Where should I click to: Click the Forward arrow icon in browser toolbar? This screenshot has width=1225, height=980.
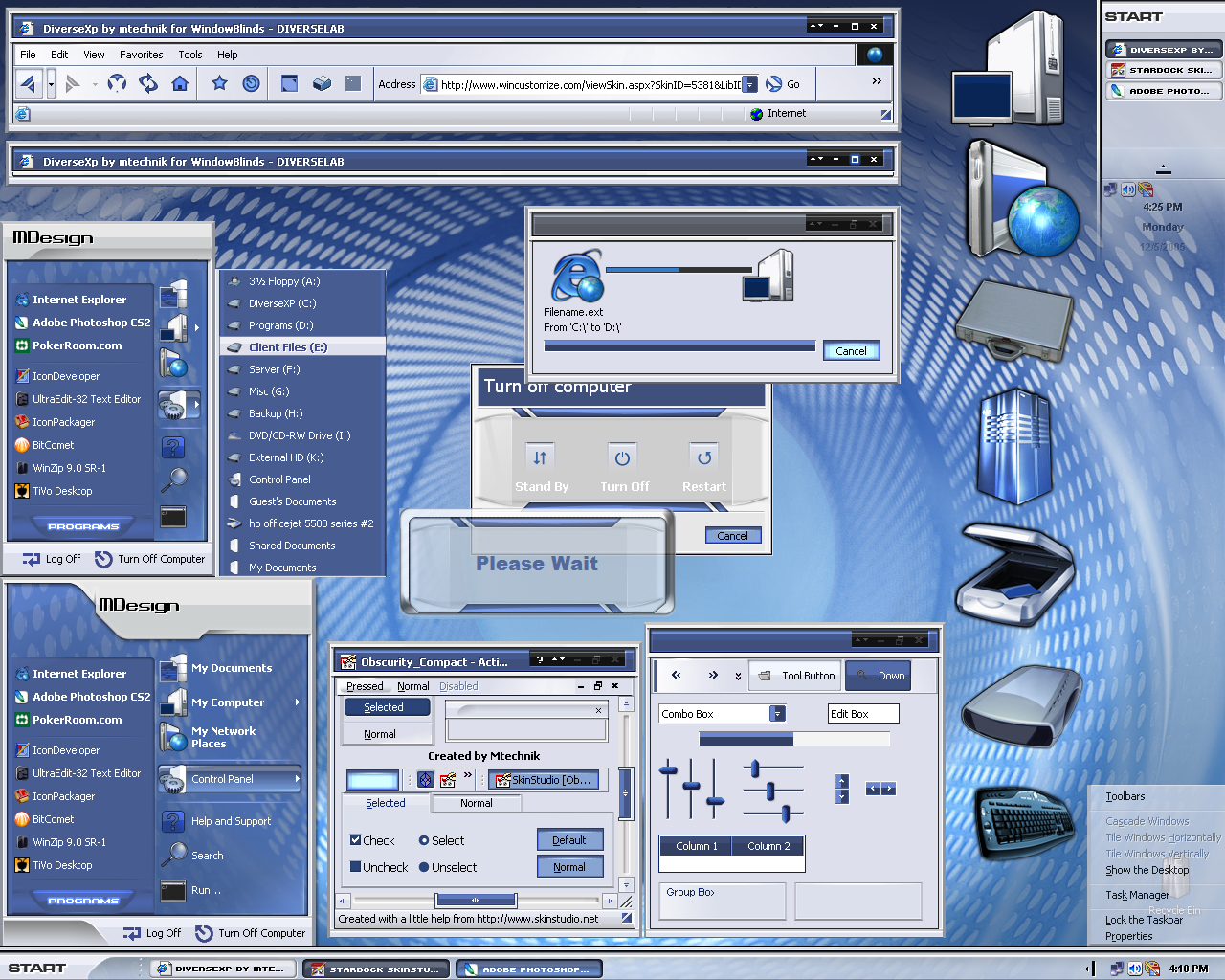pyautogui.click(x=73, y=84)
